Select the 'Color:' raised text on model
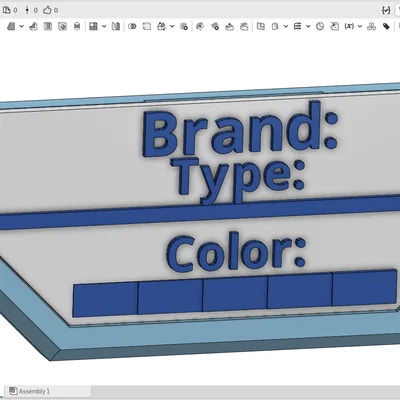 click(236, 252)
